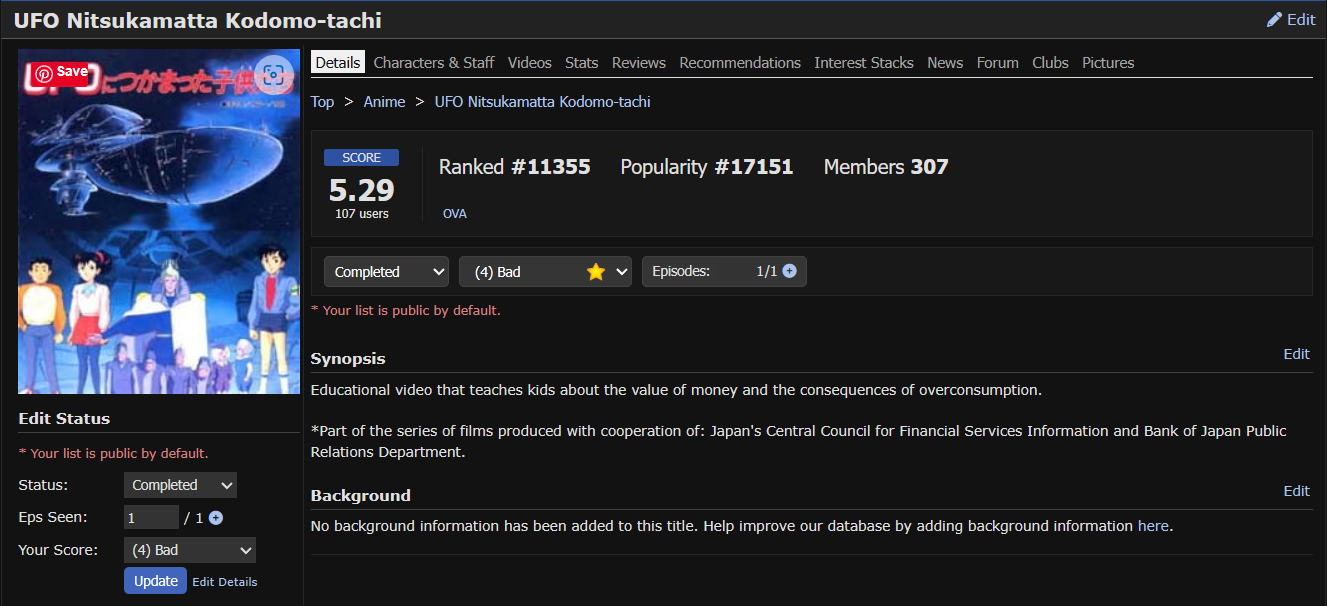Click the blue SCORE label

point(361,158)
